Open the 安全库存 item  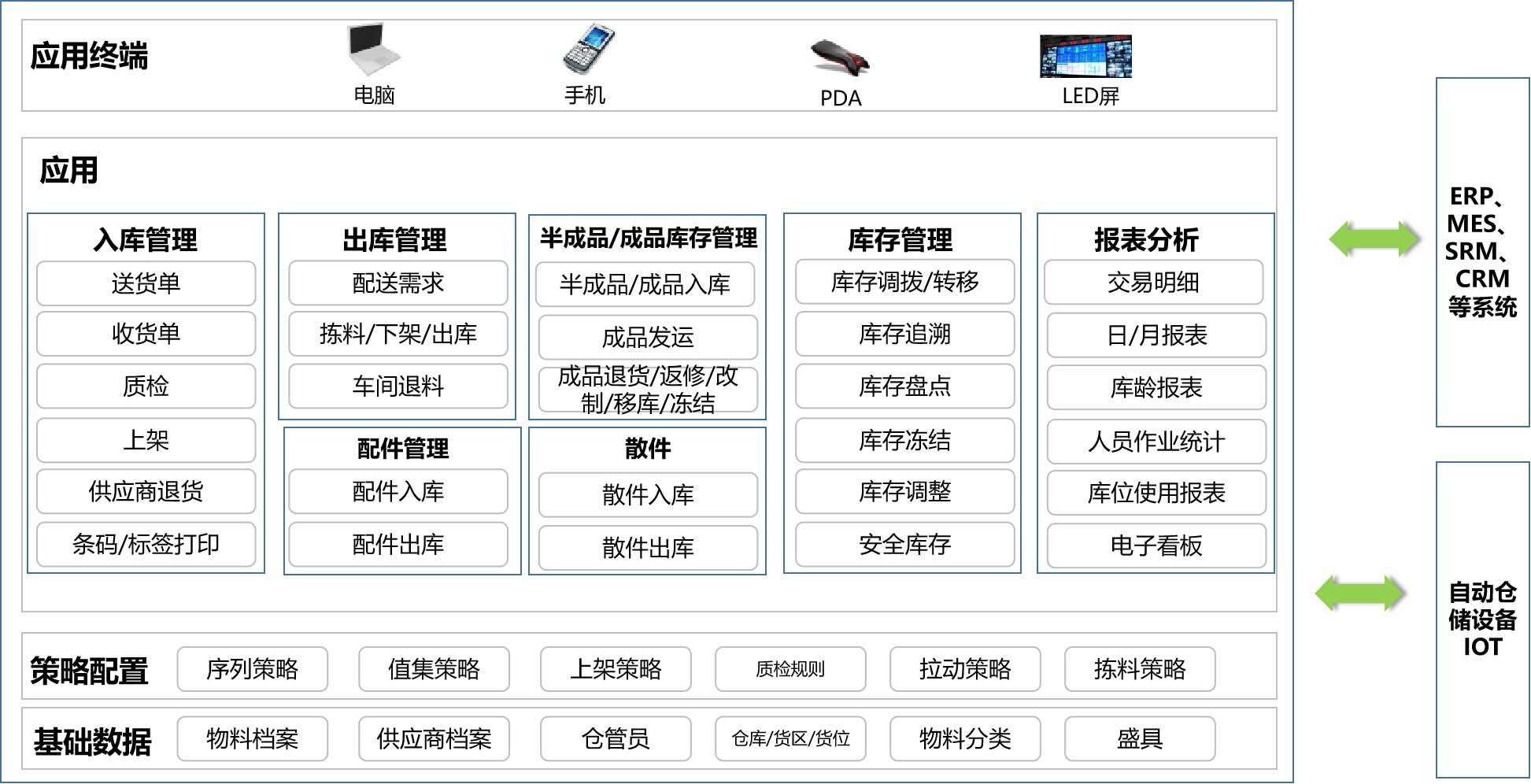click(904, 544)
